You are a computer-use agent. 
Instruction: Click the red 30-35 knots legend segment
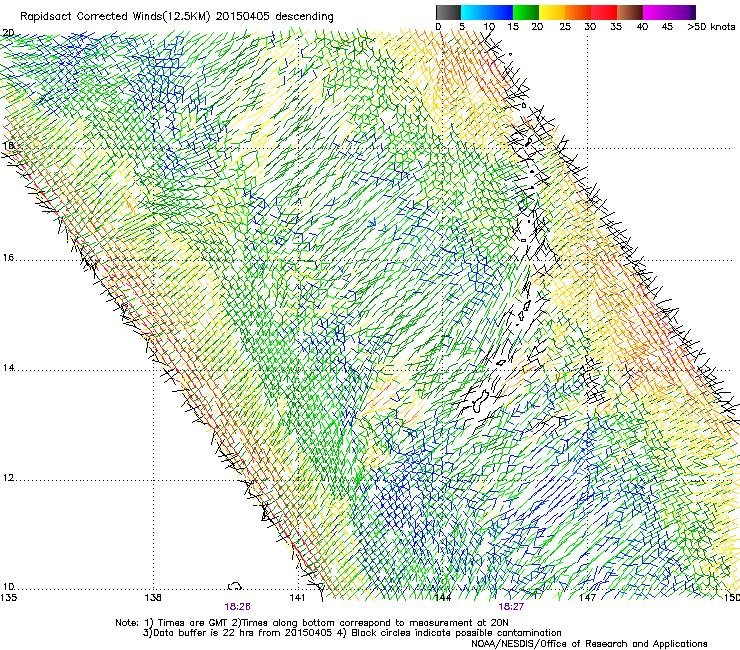[x=604, y=12]
